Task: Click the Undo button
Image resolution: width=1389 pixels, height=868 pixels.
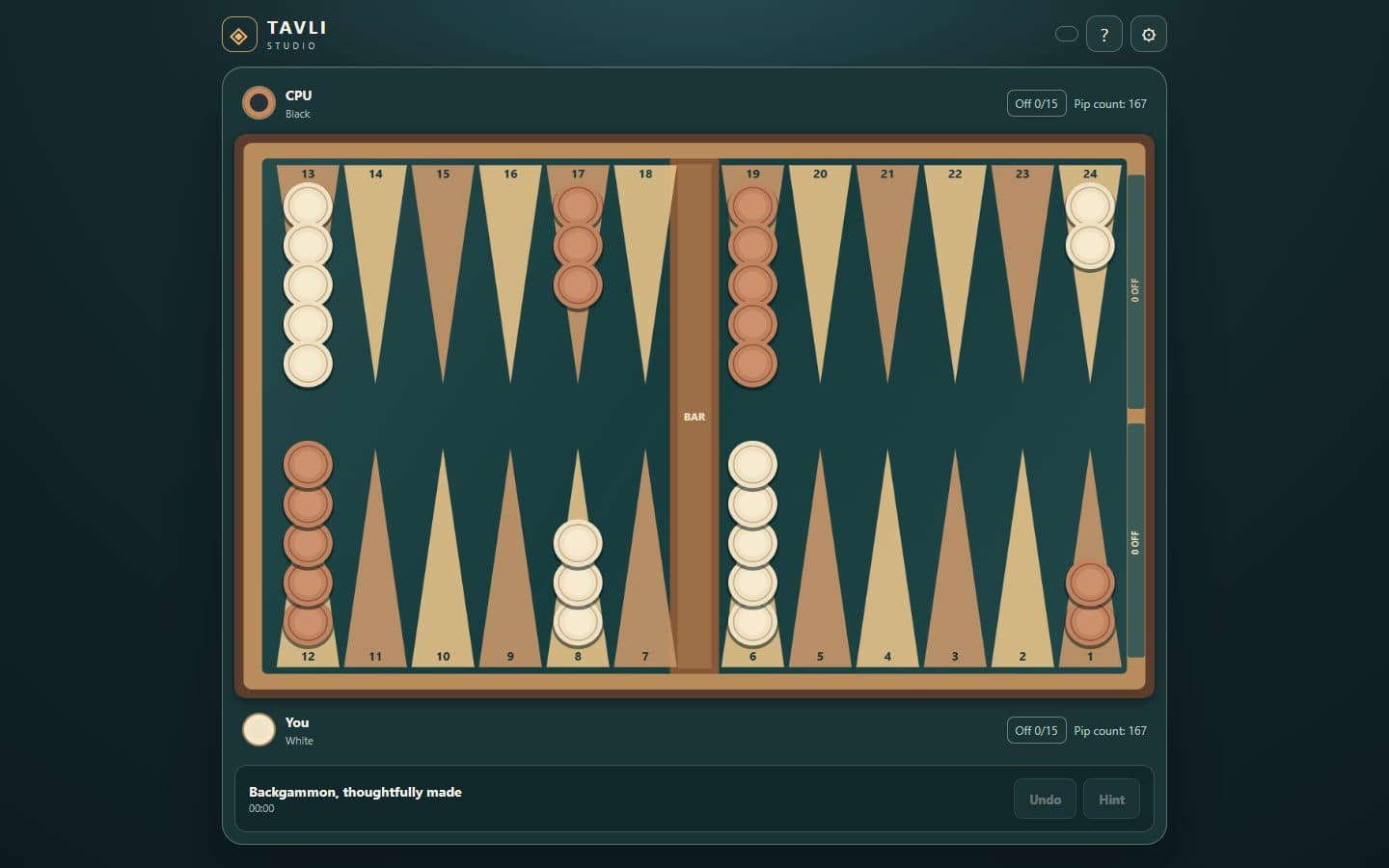Action: point(1045,800)
